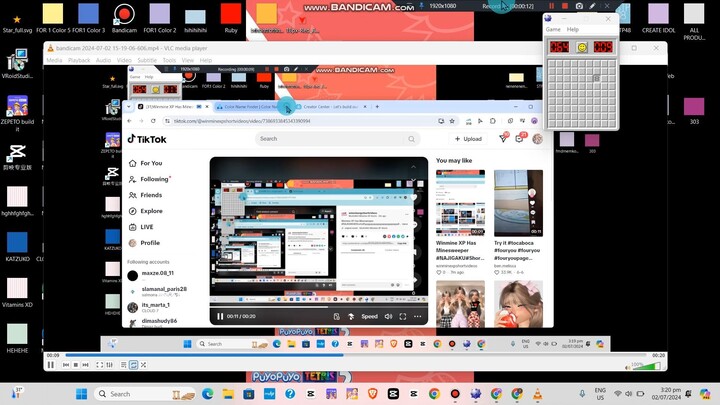Open the Minesweeper Help menu

573,29
